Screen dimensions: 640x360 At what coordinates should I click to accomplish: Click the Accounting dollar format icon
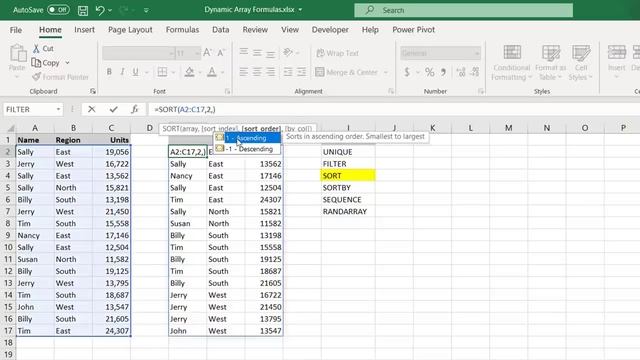(407, 72)
